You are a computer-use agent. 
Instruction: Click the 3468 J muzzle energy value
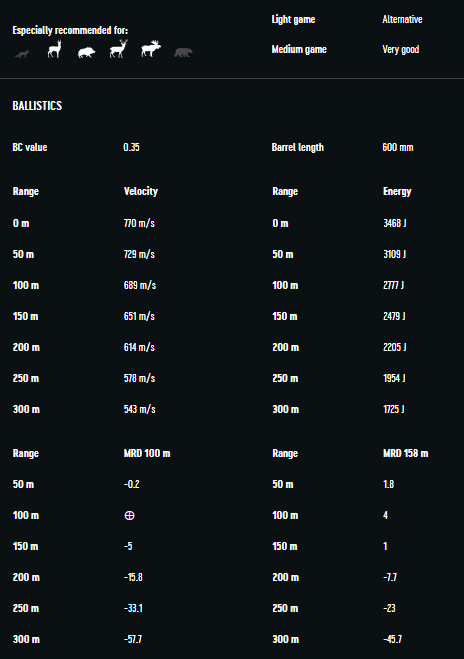pos(395,223)
